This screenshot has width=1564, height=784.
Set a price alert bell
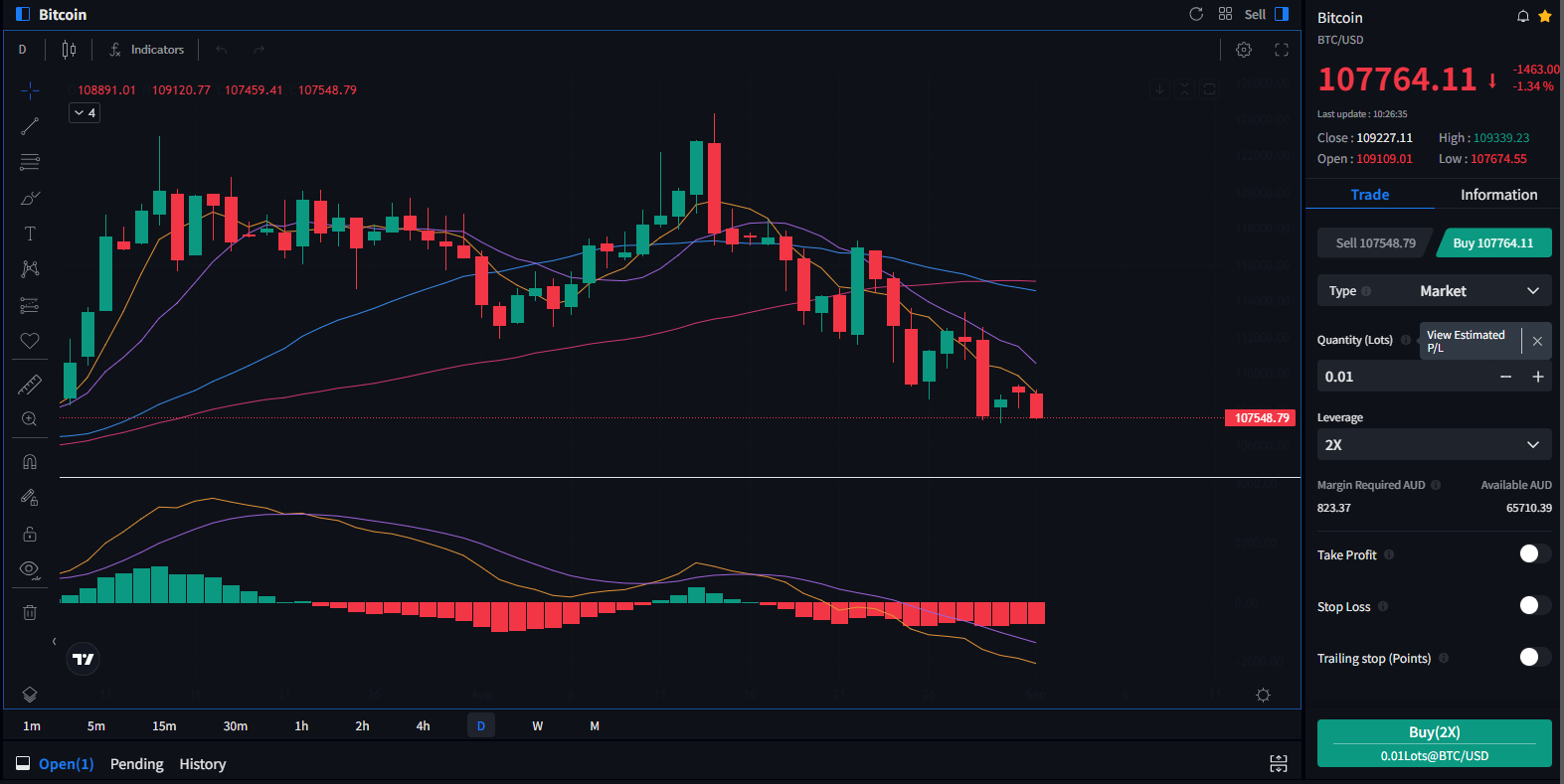1522,16
